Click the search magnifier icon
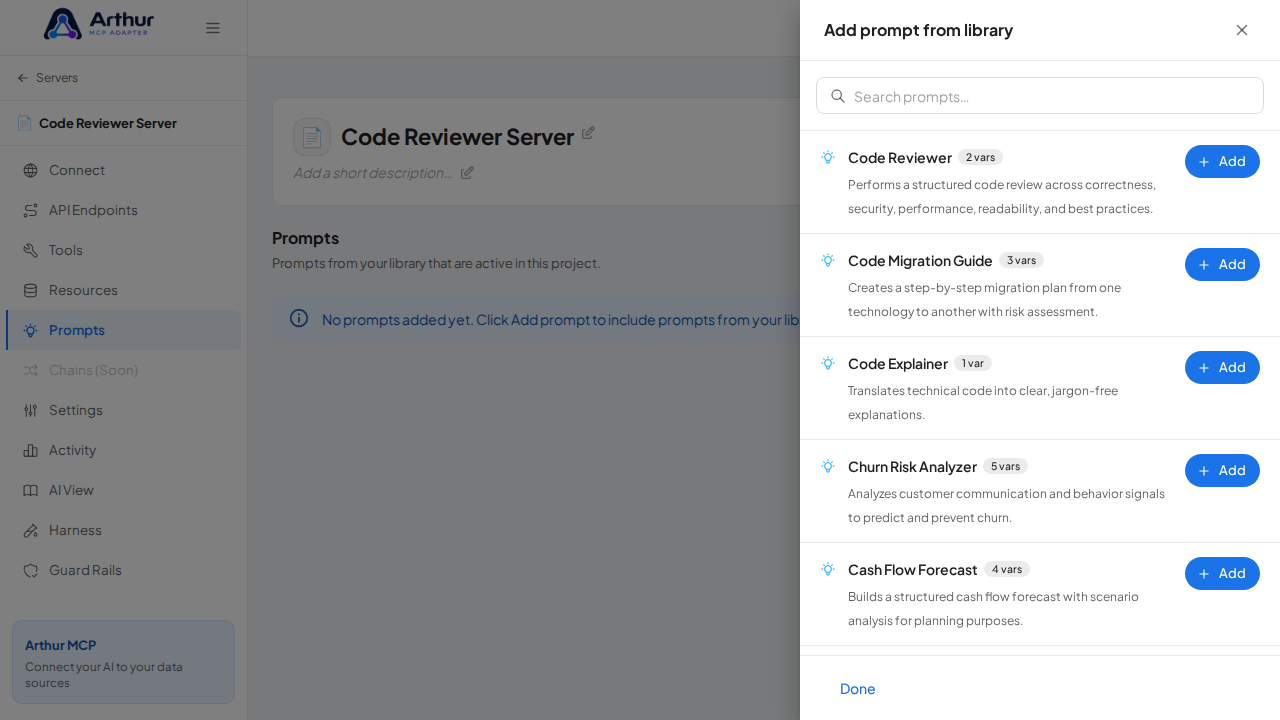The image size is (1280, 720). pyautogui.click(x=838, y=96)
